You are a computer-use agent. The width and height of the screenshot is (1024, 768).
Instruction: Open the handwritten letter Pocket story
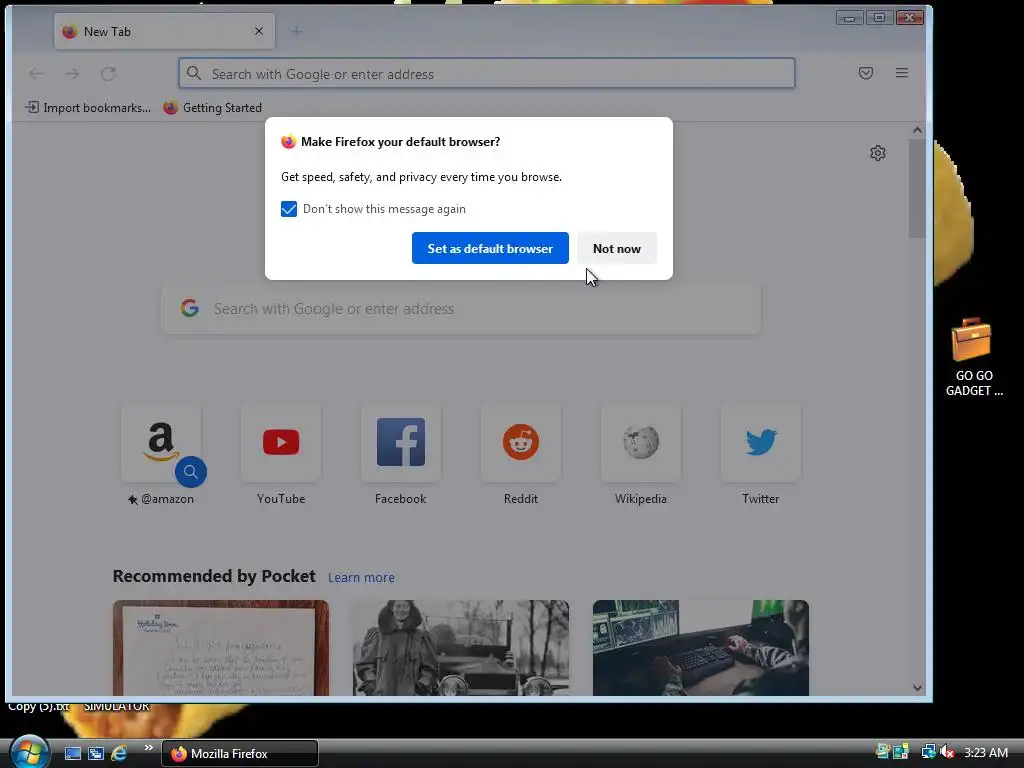tap(221, 648)
